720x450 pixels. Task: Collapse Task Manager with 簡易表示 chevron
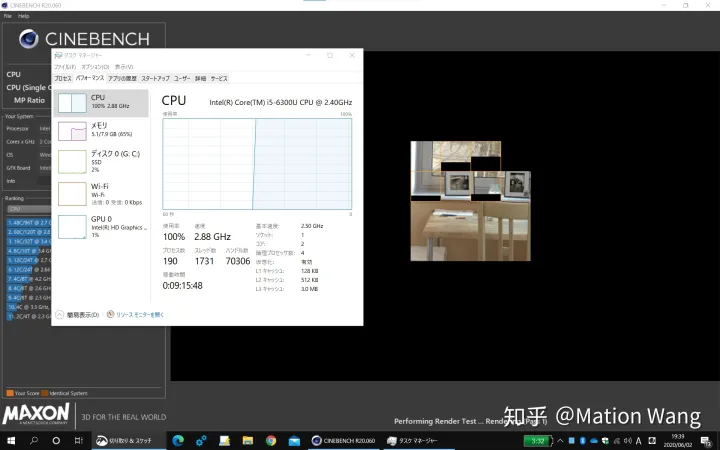coord(59,315)
